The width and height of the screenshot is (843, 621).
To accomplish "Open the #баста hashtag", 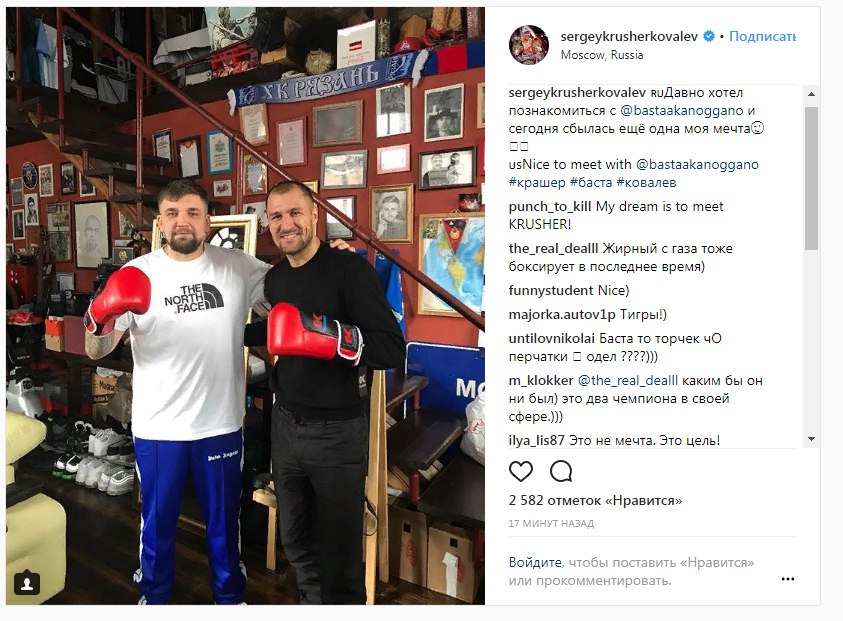I will tap(591, 182).
